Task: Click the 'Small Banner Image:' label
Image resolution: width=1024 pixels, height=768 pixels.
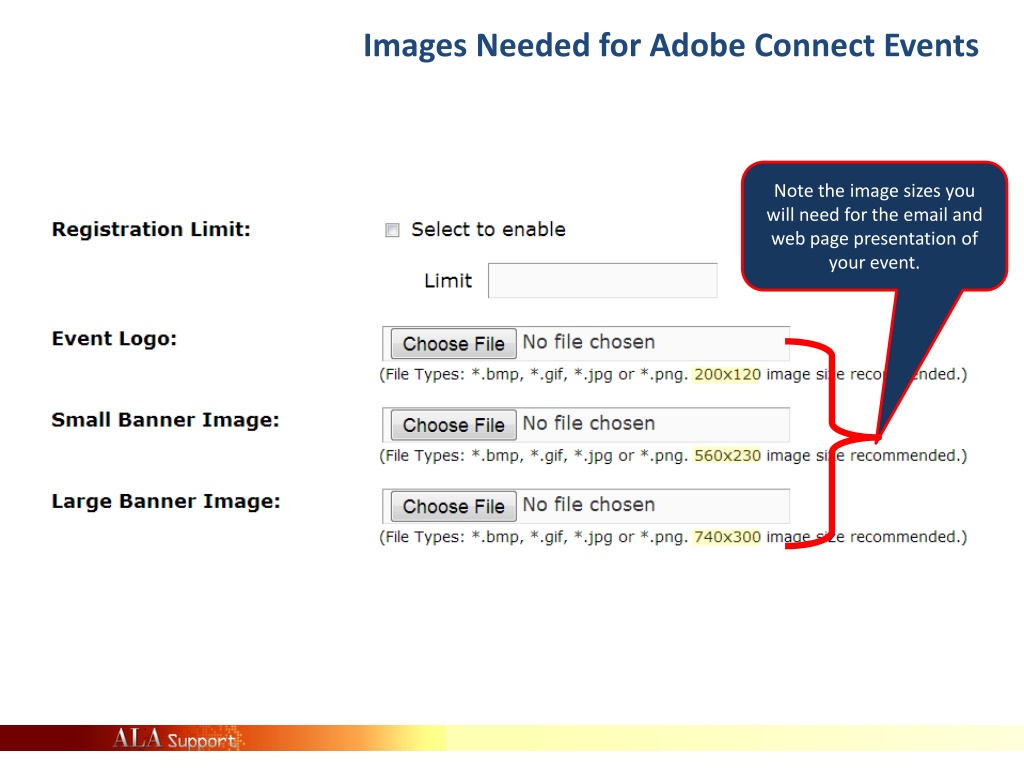Action: [x=165, y=420]
